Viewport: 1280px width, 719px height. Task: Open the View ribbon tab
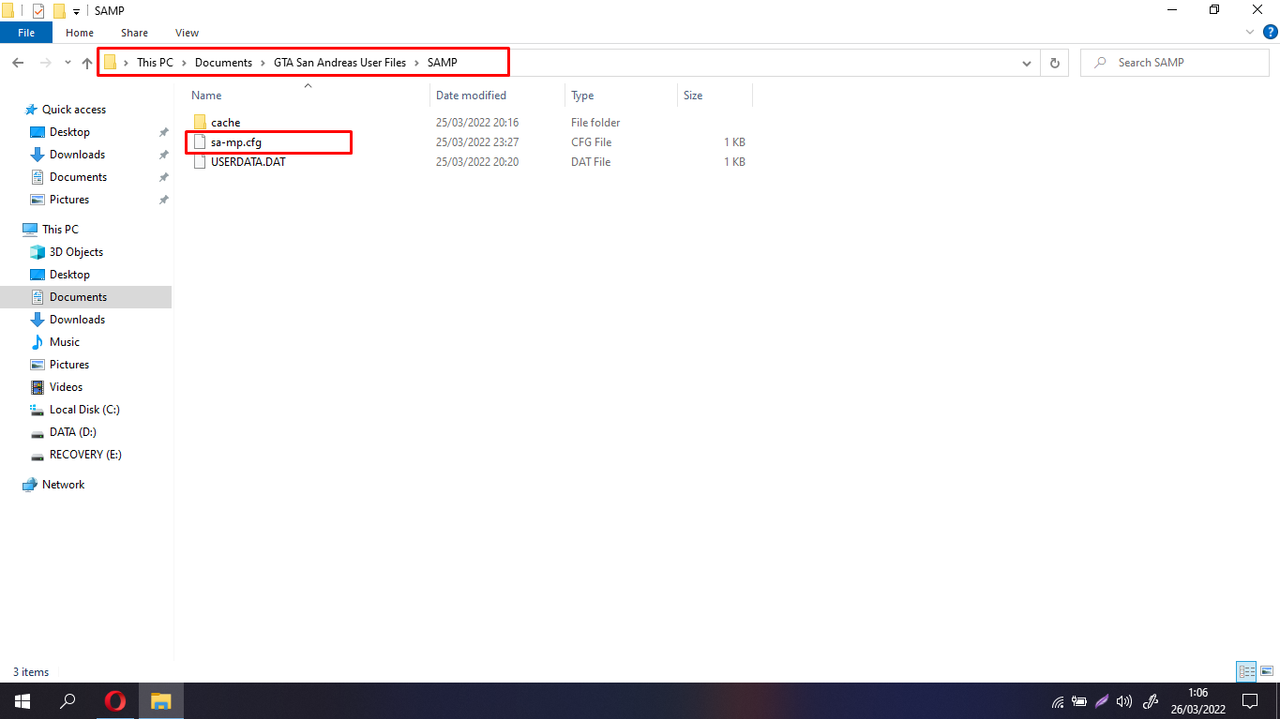pyautogui.click(x=187, y=33)
